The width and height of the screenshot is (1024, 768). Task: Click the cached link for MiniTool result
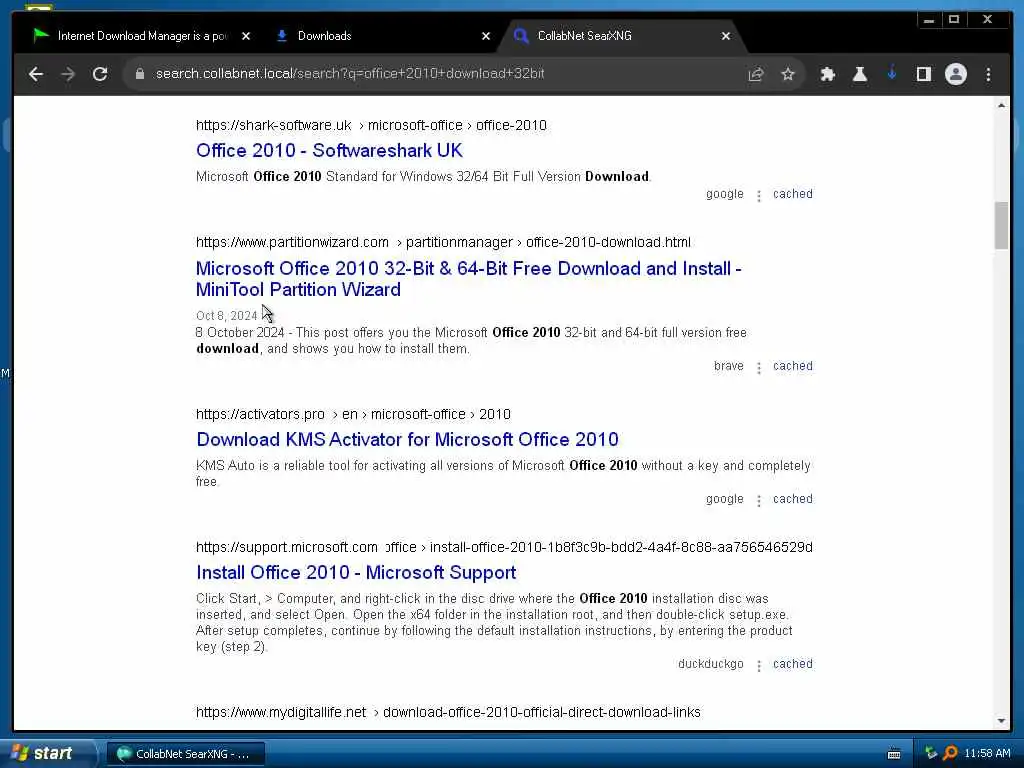click(x=793, y=366)
